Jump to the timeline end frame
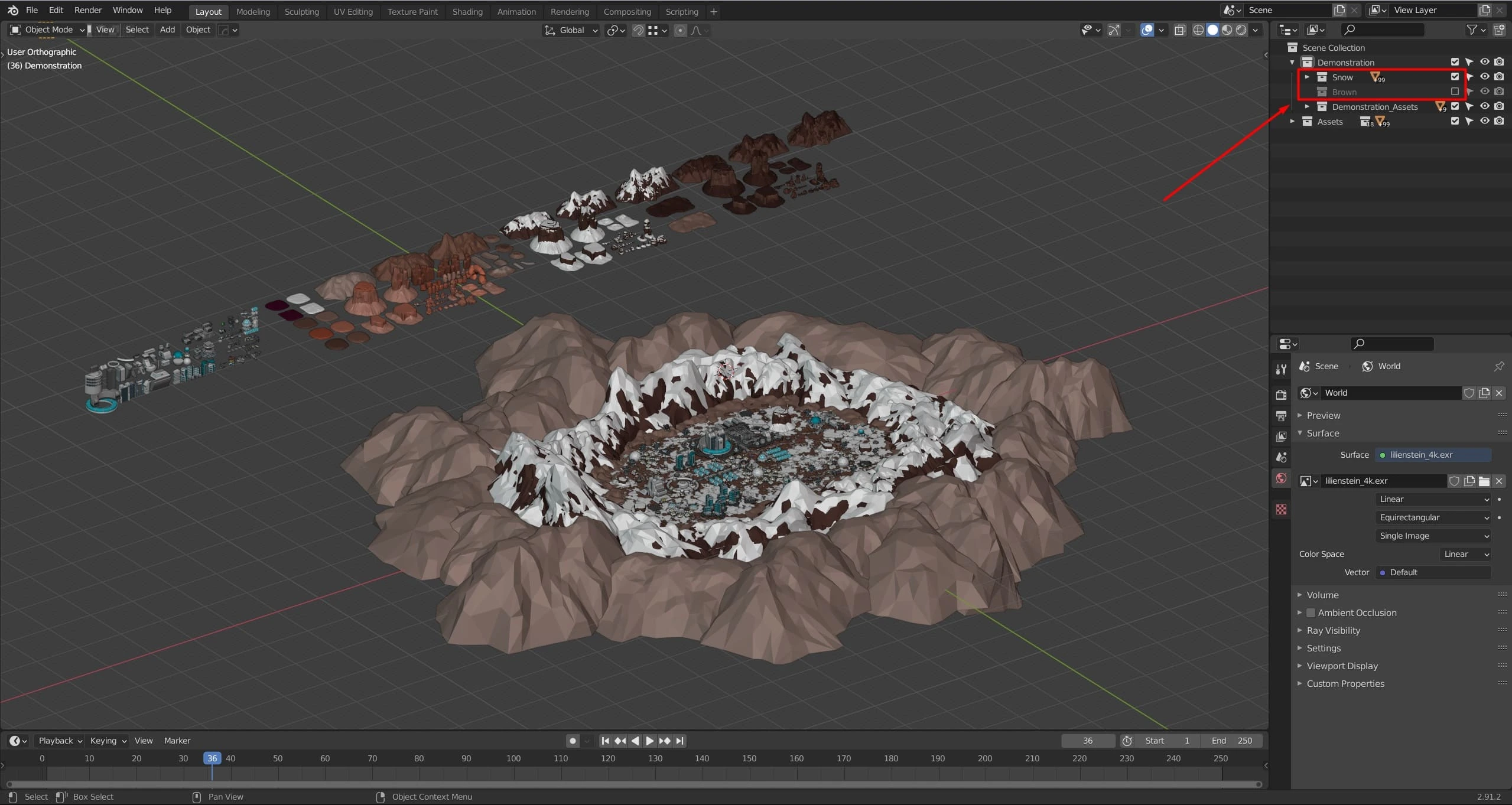Viewport: 1512px width, 805px height. pos(680,741)
